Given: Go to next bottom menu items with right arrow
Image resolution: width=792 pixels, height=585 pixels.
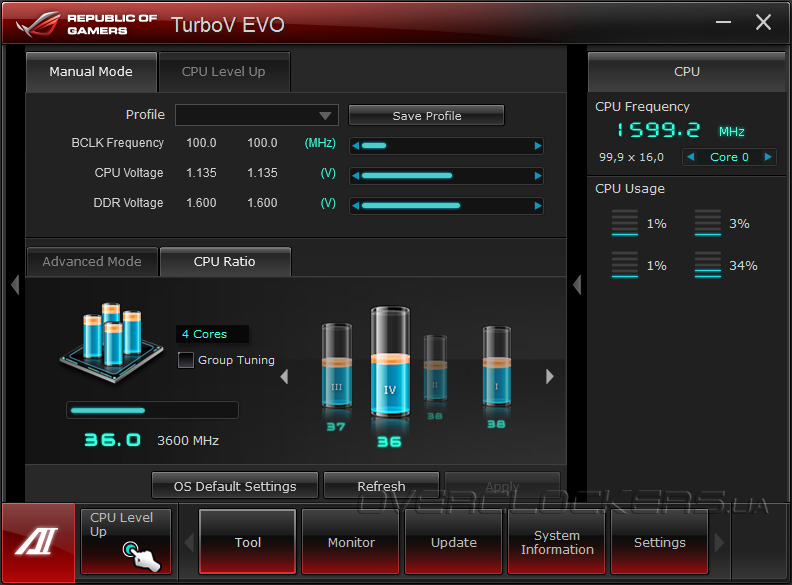Looking at the screenshot, I should pos(719,543).
